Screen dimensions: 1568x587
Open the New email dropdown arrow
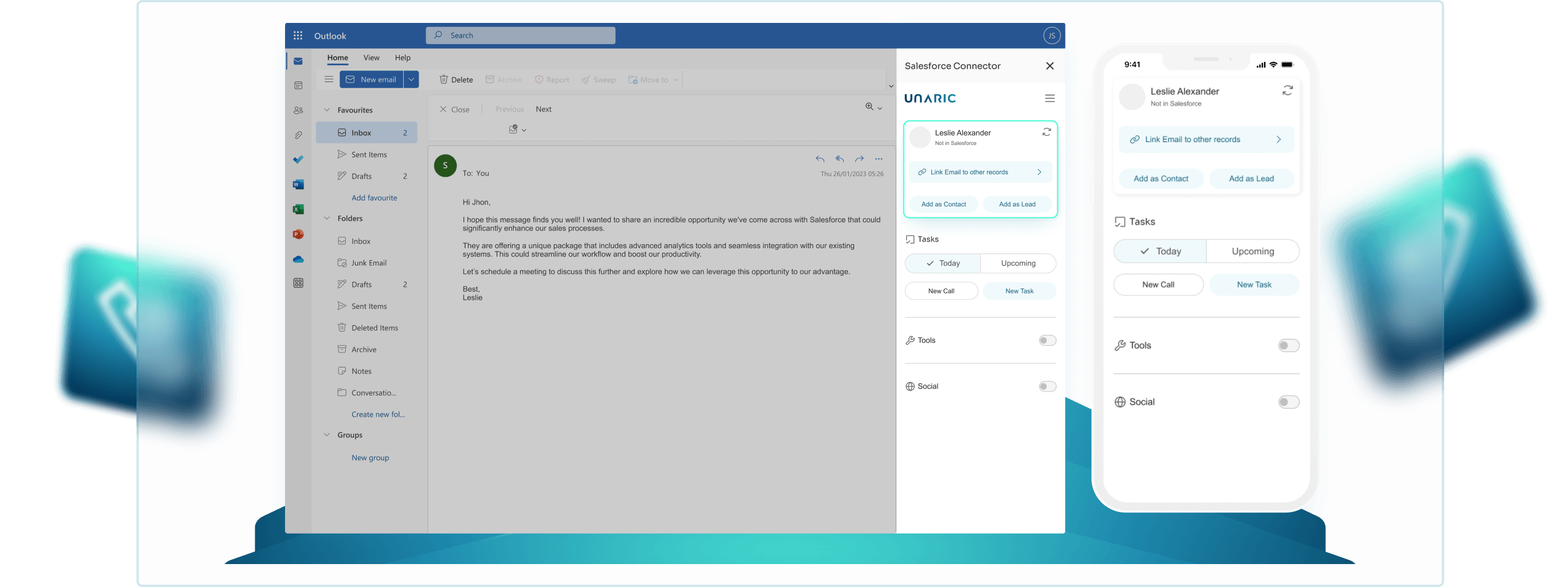[411, 80]
